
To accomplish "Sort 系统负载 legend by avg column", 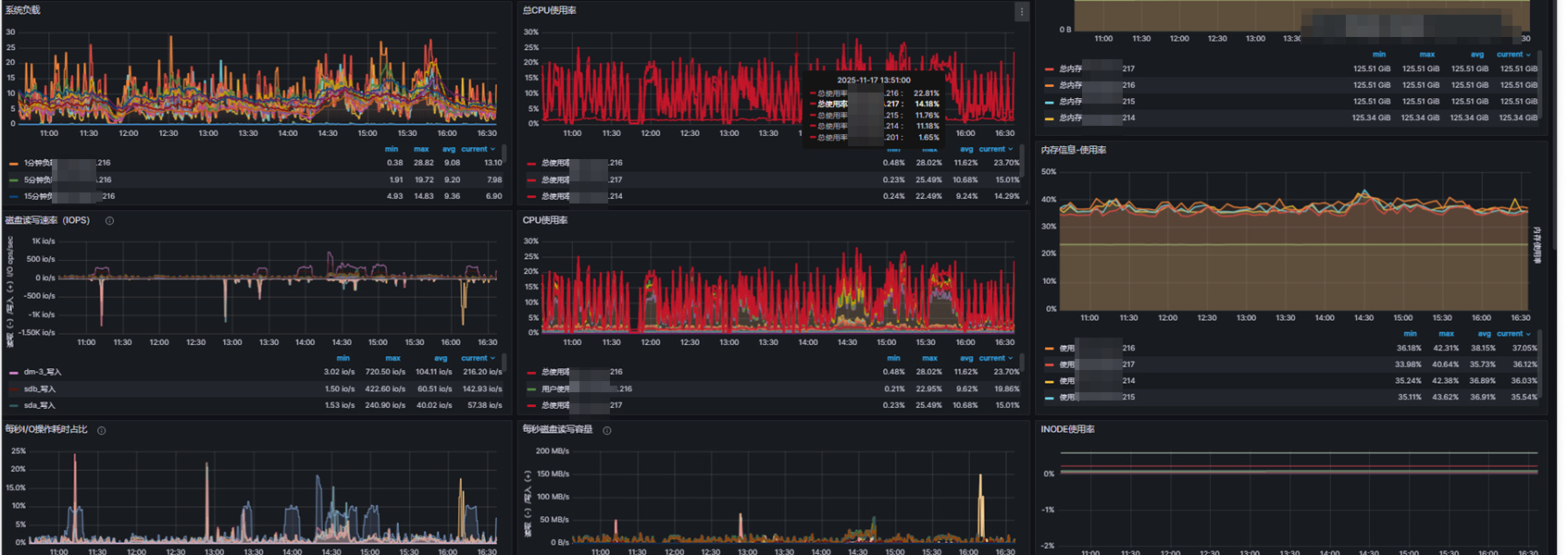I will click(448, 149).
